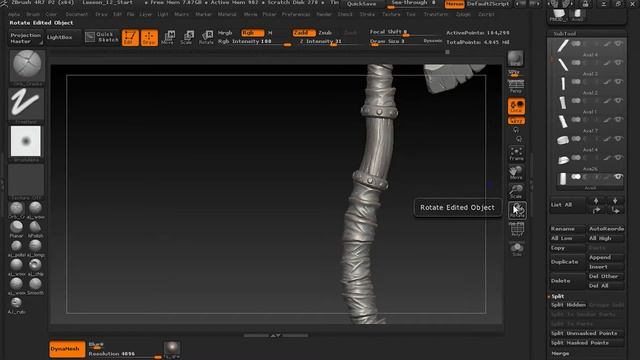640x360 pixels.
Task: Click the List All button
Action: tap(567, 205)
